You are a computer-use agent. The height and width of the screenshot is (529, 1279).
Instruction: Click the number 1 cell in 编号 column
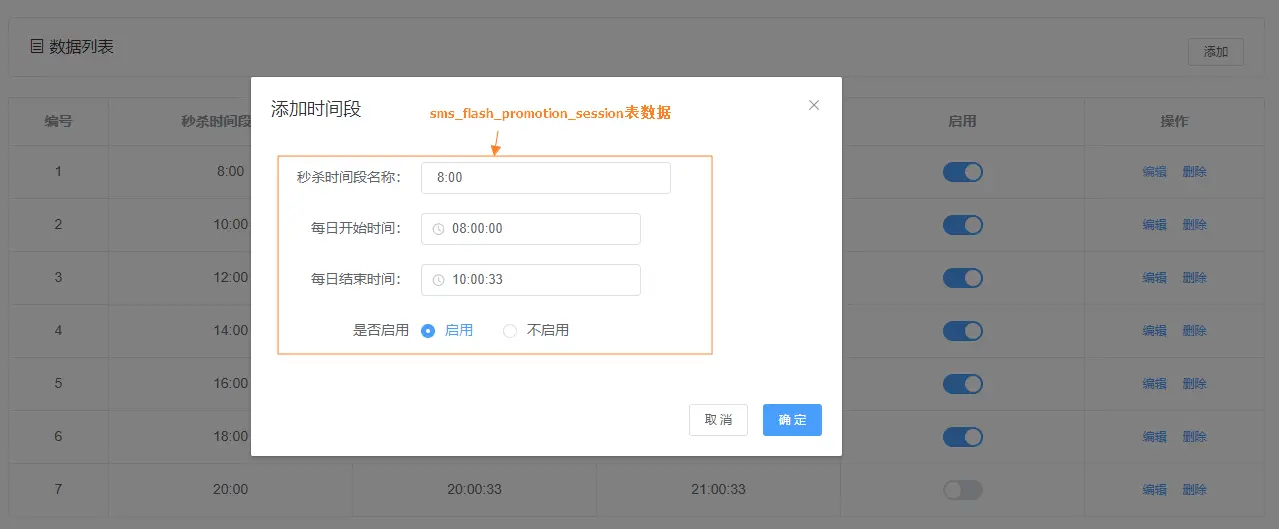click(x=58, y=172)
